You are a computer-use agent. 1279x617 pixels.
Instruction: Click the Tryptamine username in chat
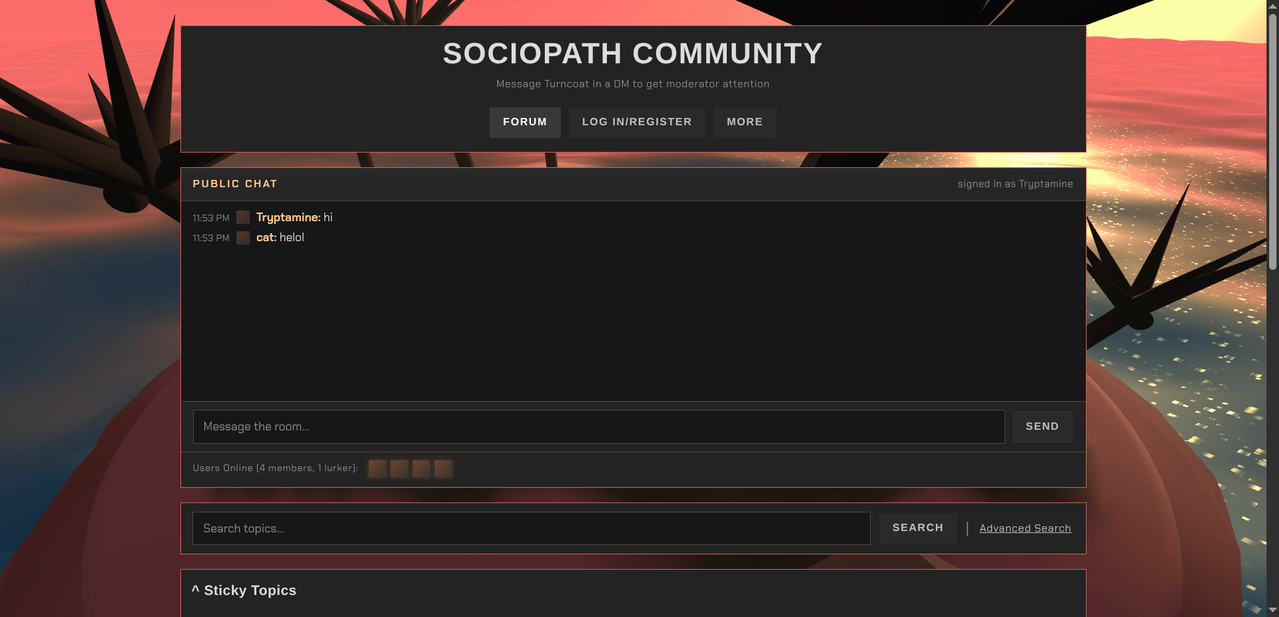[288, 217]
